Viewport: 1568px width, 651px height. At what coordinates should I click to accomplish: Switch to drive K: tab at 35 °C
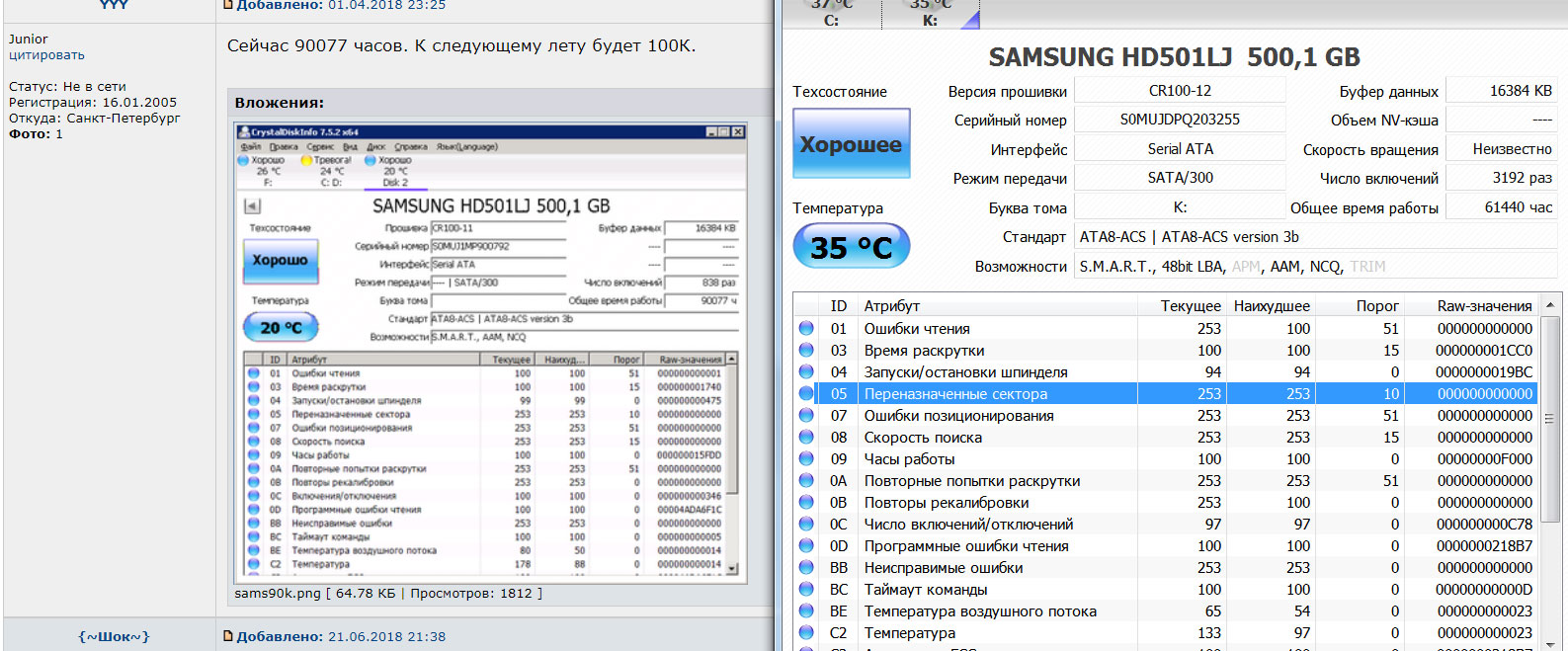pyautogui.click(x=931, y=12)
